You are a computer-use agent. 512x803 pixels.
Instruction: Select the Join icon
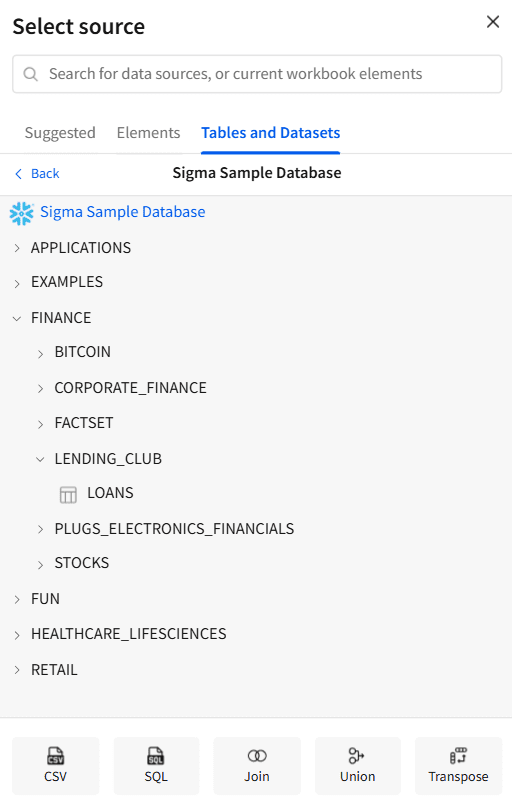(x=257, y=756)
